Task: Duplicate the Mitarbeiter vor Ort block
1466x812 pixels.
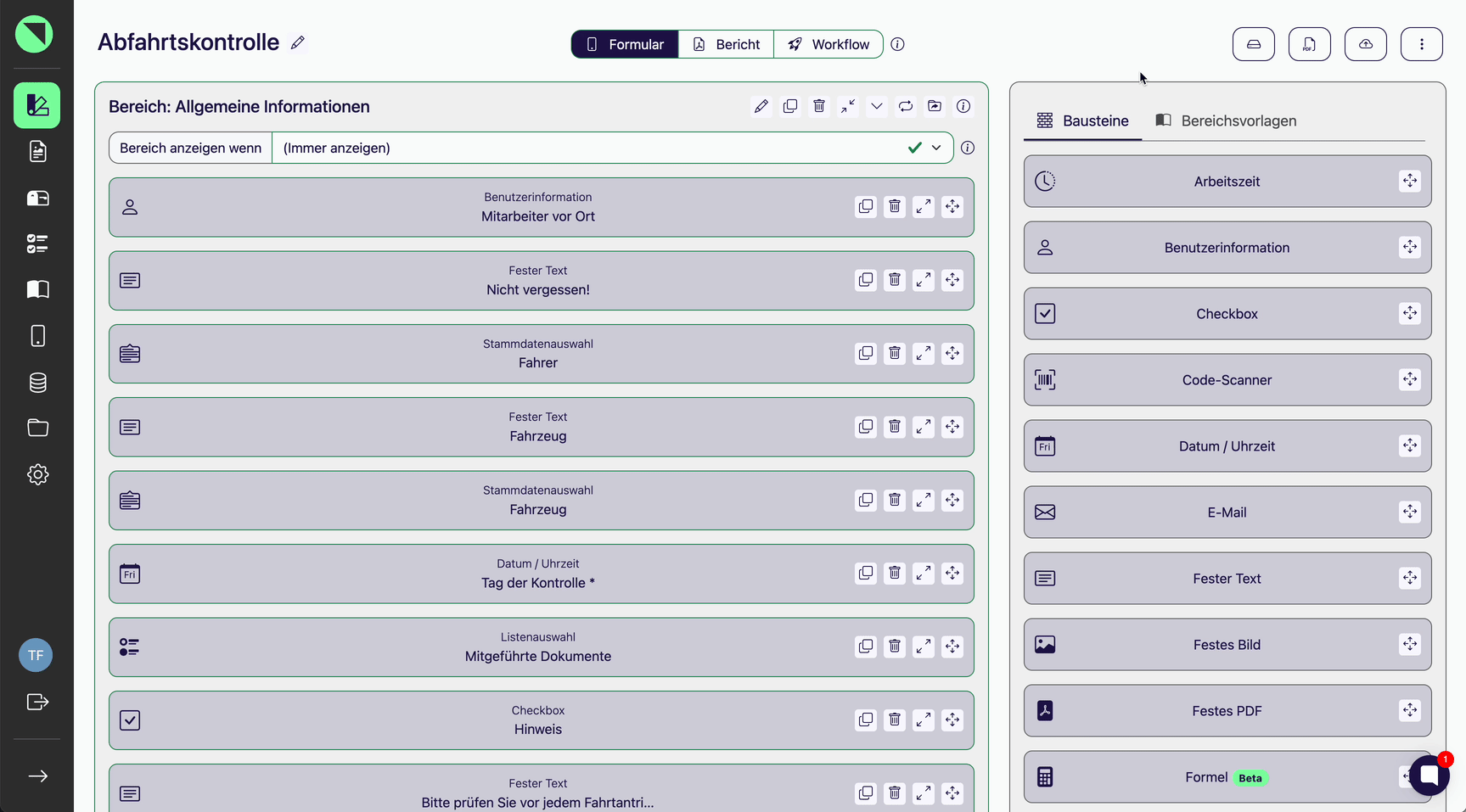Action: [866, 206]
